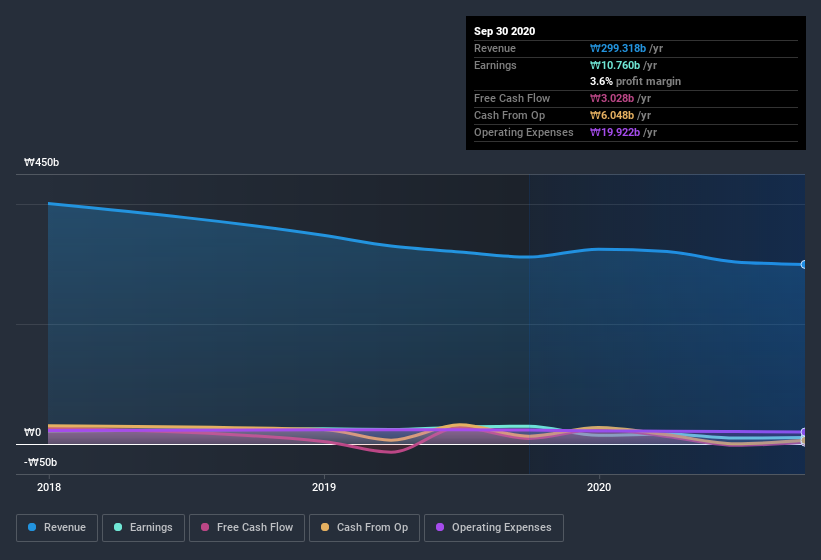This screenshot has width=821, height=560.
Task: Click the Free Cash Flow tooltip label
Action: [x=512, y=98]
